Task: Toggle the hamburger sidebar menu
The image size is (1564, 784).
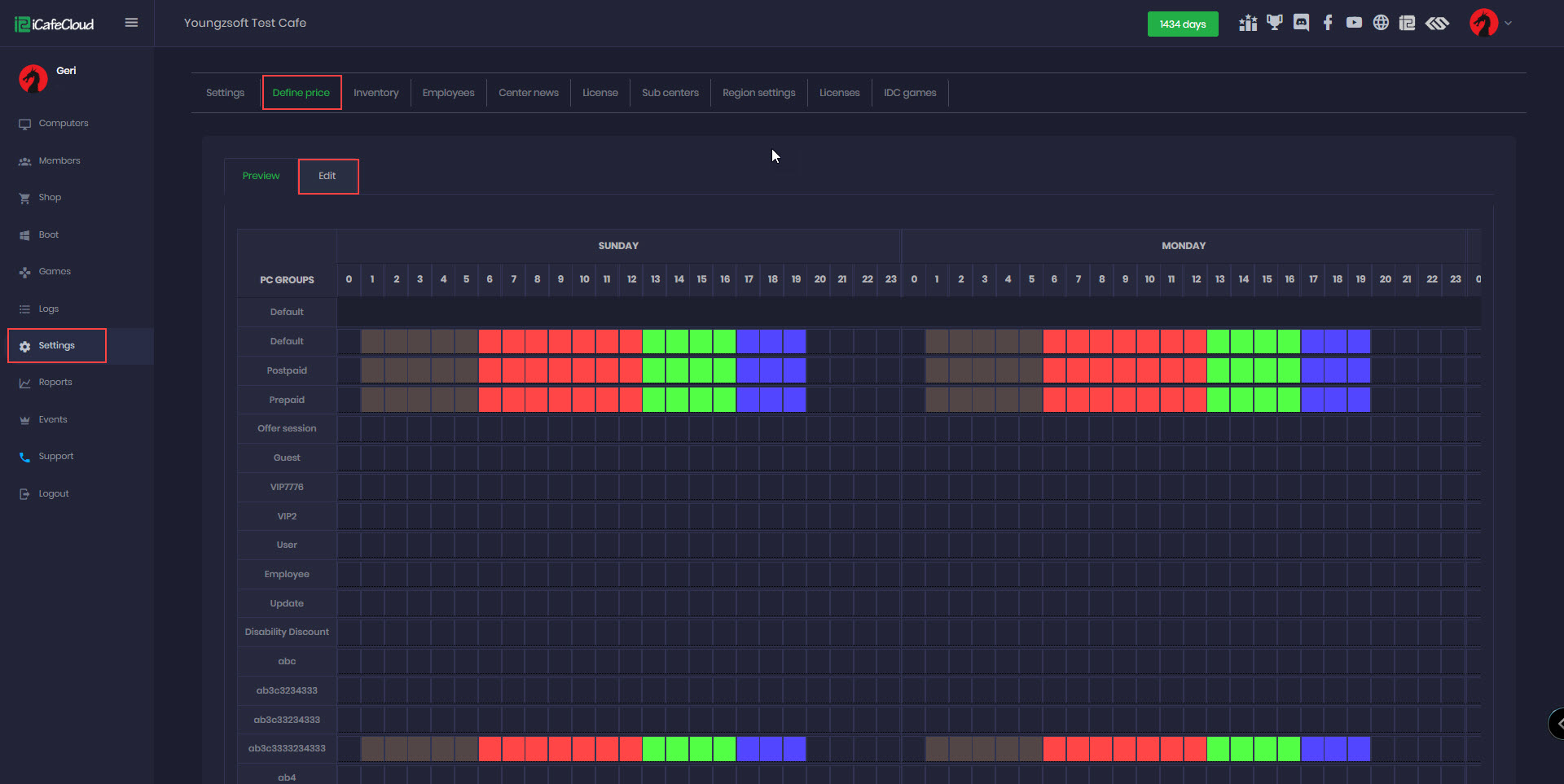Action: click(131, 23)
